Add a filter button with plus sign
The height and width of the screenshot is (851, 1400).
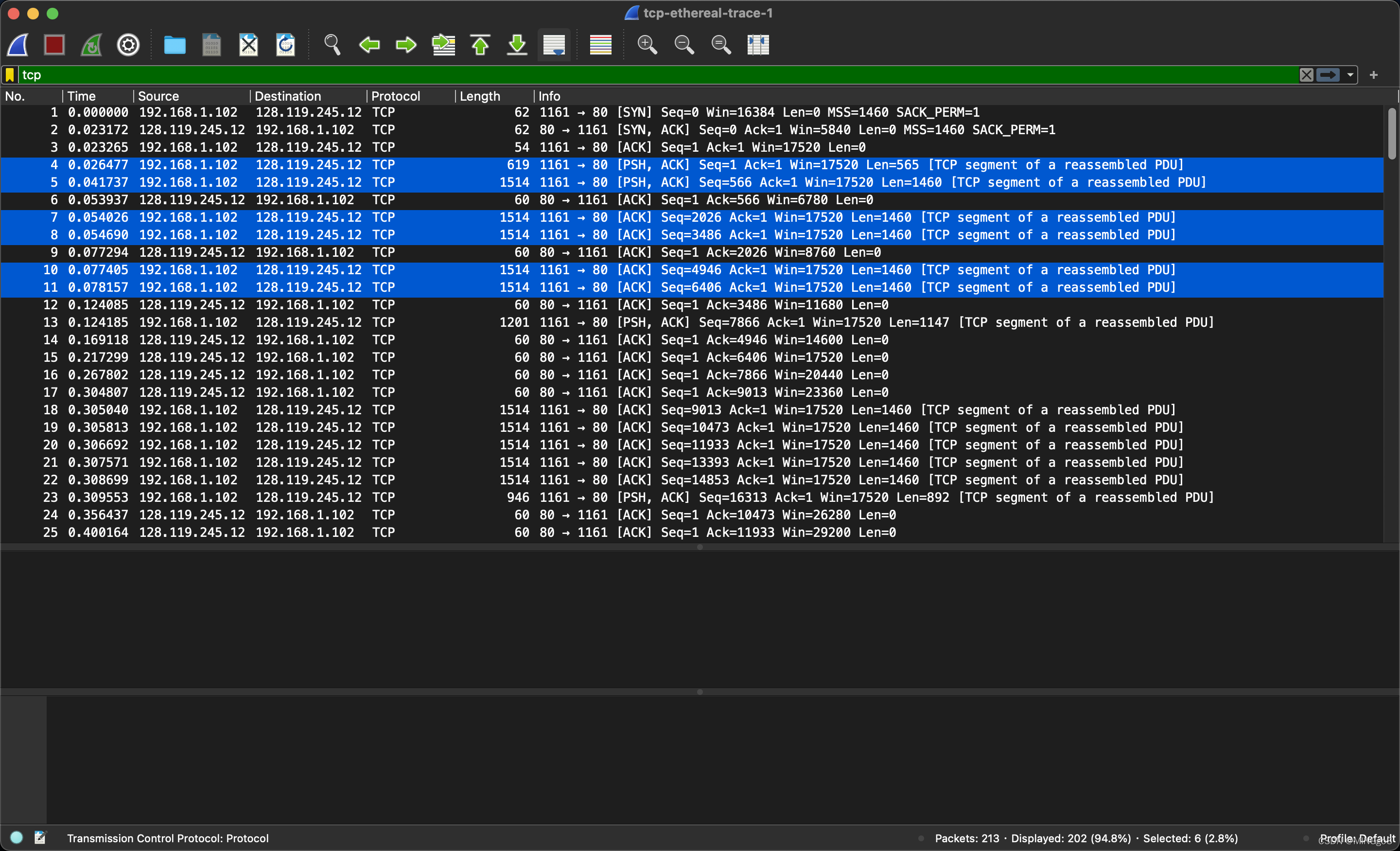(1373, 75)
